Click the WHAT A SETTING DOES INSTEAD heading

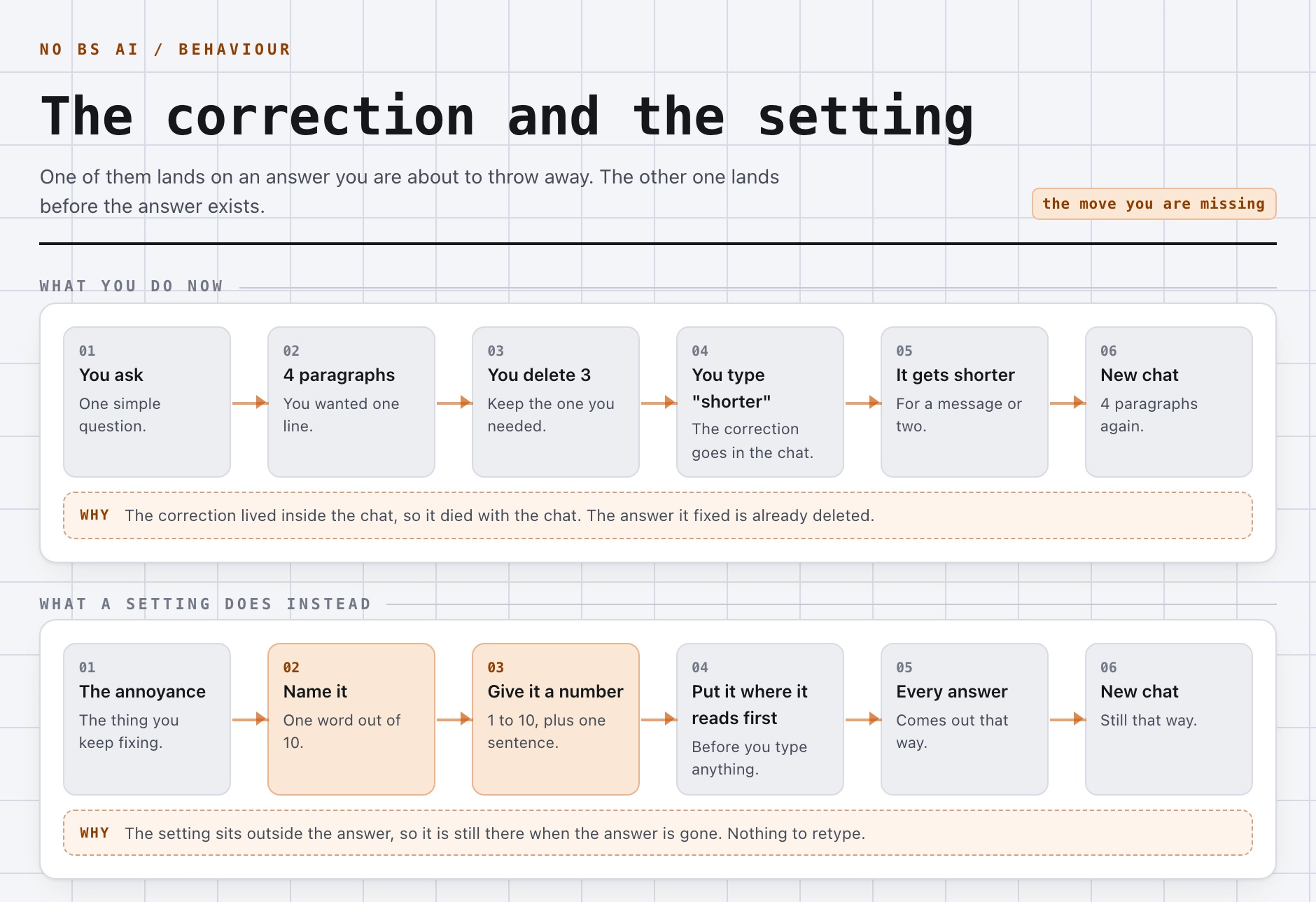click(205, 604)
